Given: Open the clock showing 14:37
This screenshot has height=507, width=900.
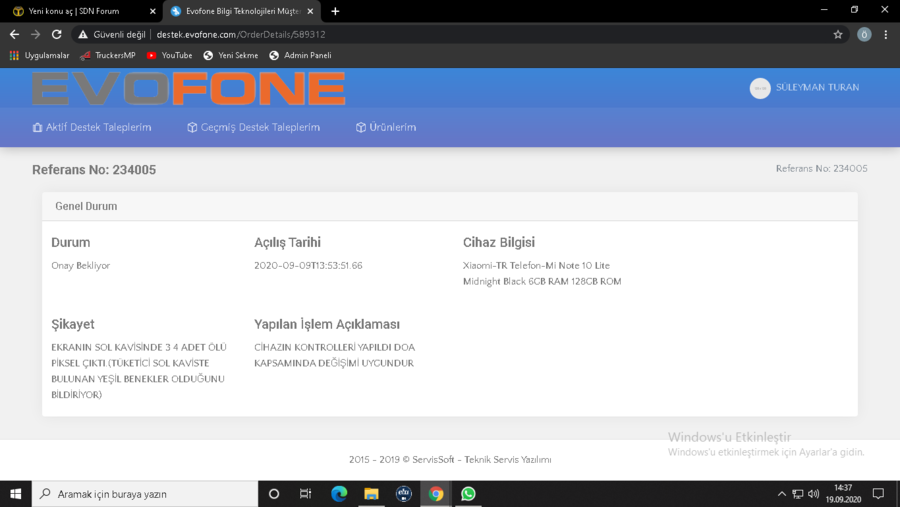Looking at the screenshot, I should point(843,494).
